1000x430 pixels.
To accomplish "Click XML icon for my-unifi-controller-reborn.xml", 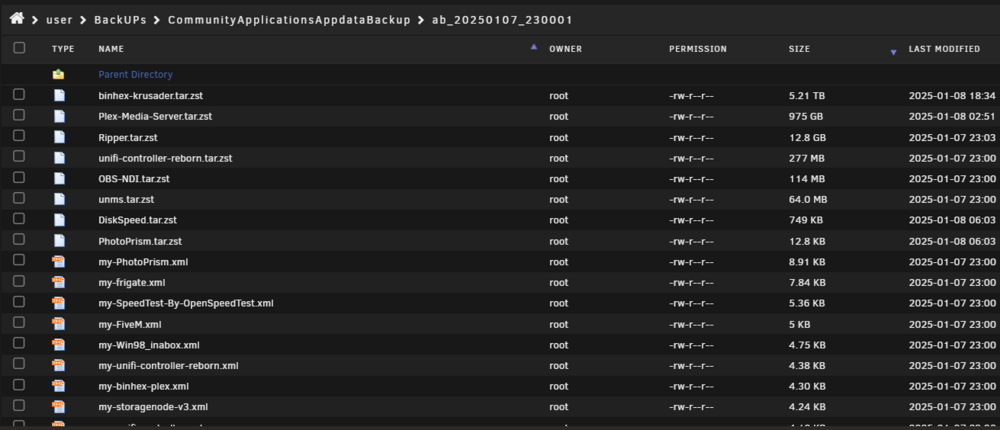I will pos(59,366).
